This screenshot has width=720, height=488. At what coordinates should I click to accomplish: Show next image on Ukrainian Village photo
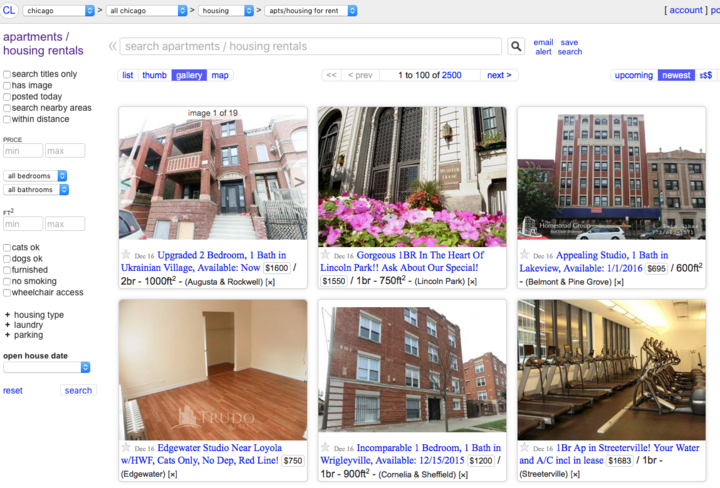(x=298, y=182)
